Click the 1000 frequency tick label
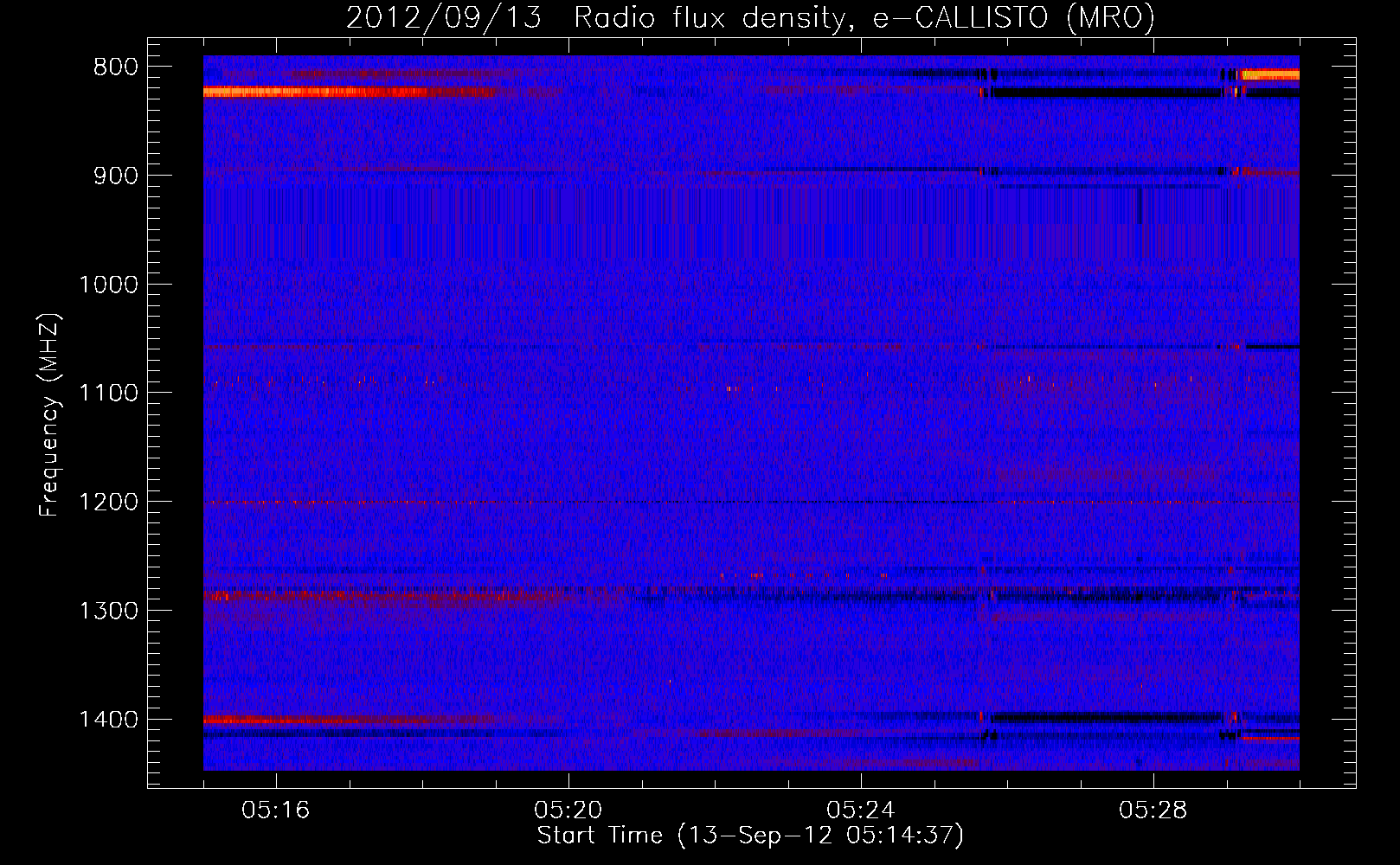The image size is (1400, 865). pyautogui.click(x=108, y=285)
